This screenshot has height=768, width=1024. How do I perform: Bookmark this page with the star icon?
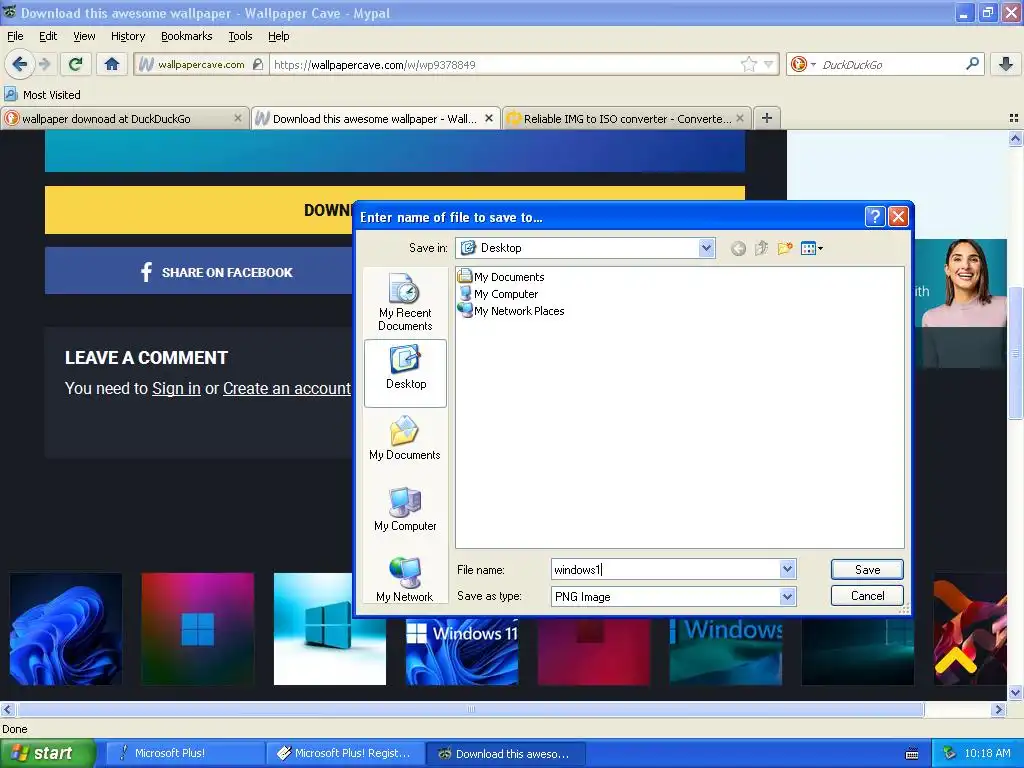coord(748,64)
